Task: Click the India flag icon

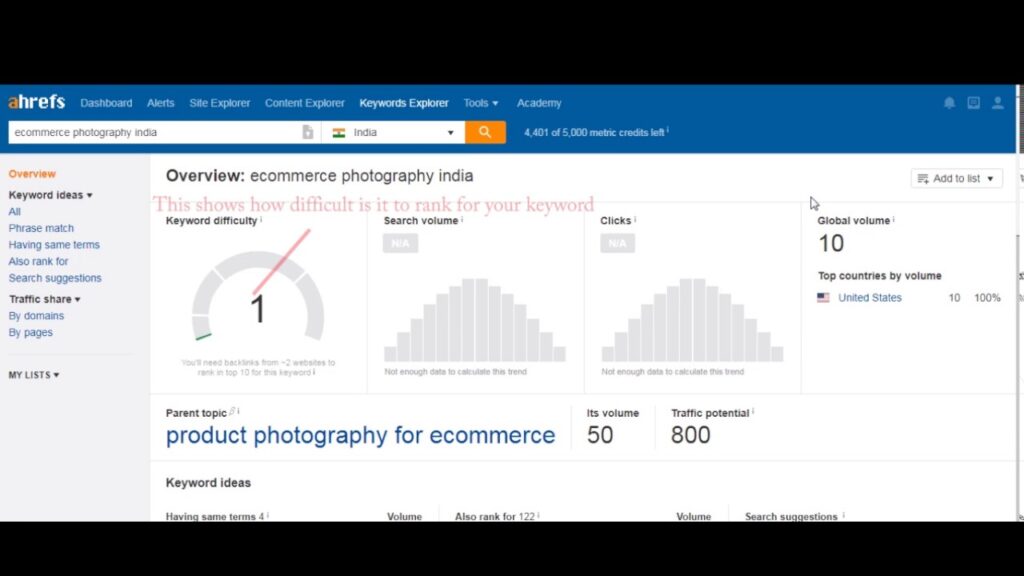Action: tap(339, 133)
